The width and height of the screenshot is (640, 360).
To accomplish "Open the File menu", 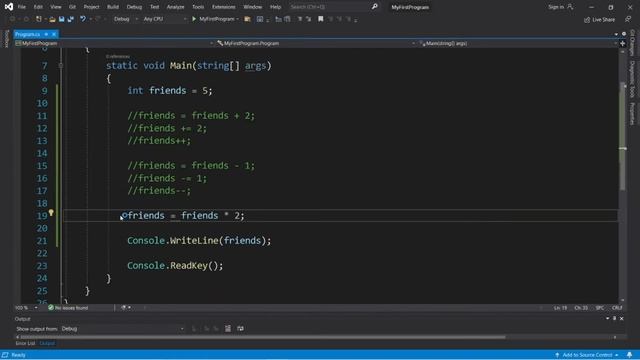I will click(22, 7).
